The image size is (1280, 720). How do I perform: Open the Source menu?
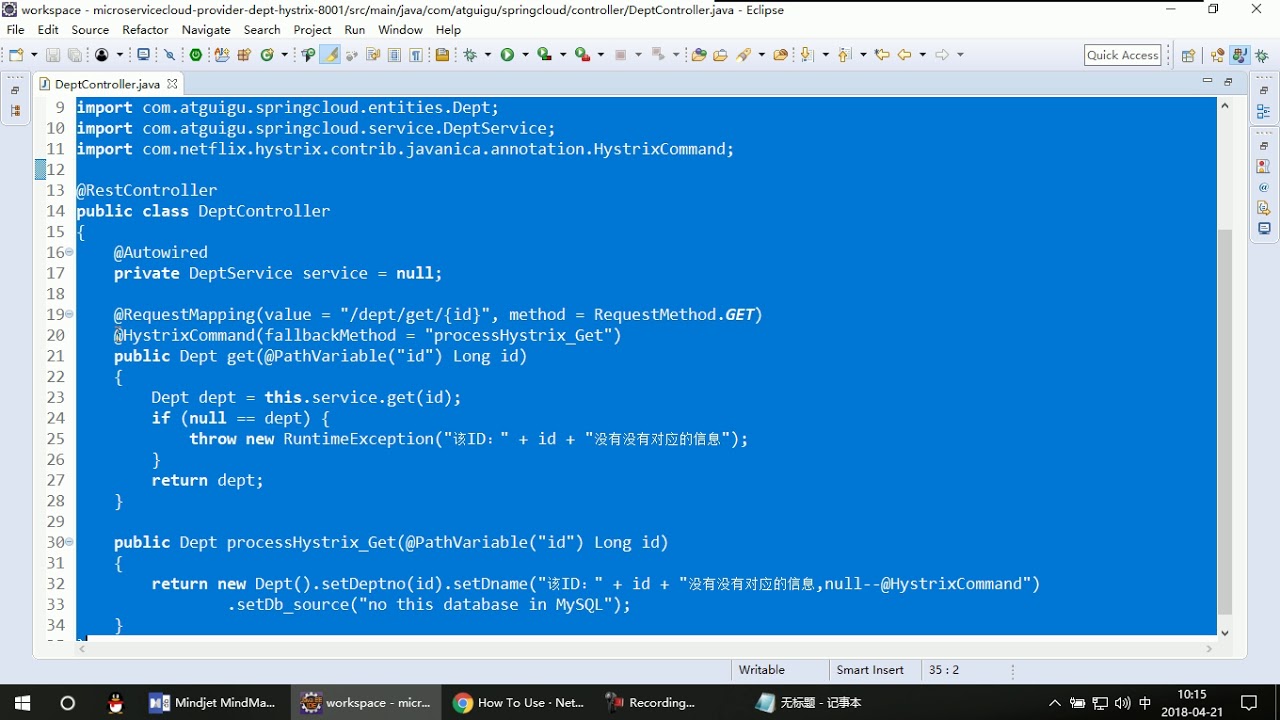click(90, 30)
